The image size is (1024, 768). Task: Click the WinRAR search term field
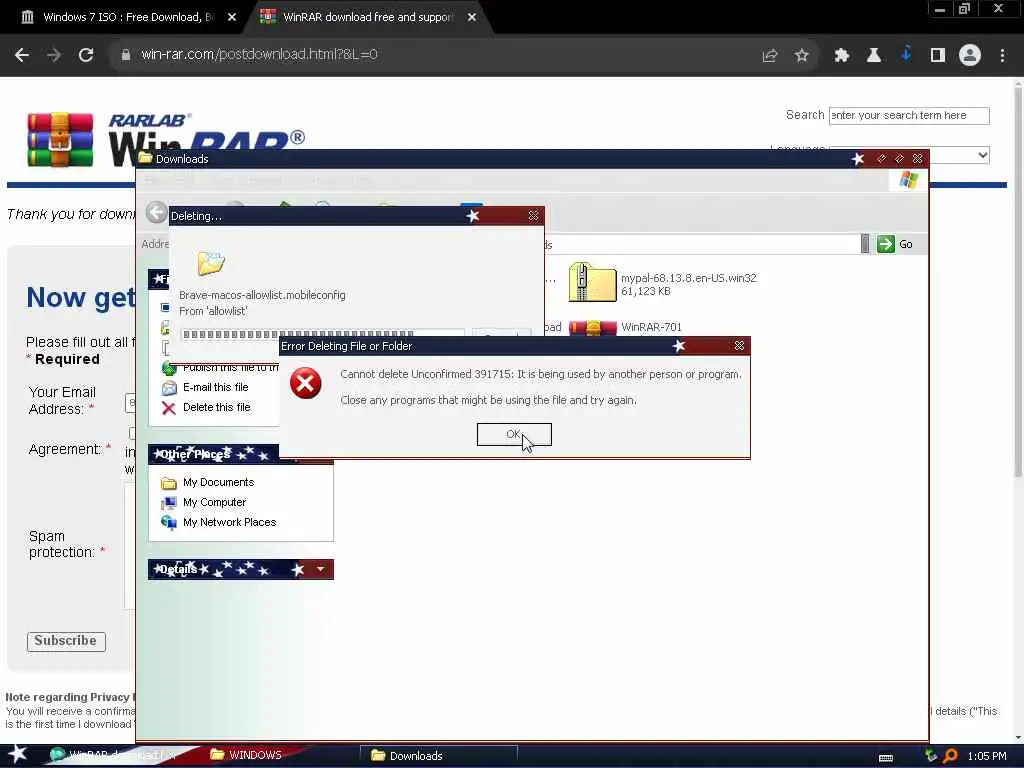pos(909,116)
